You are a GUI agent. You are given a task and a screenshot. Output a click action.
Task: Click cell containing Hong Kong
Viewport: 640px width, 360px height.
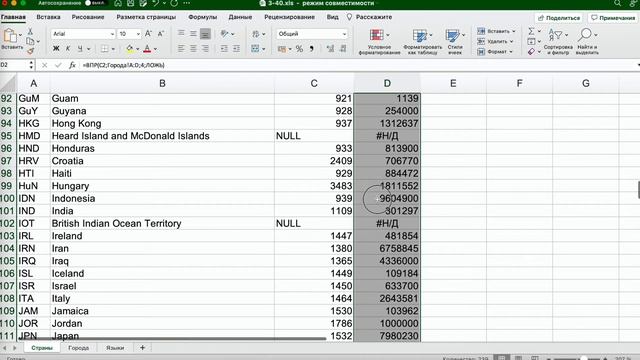click(x=162, y=123)
